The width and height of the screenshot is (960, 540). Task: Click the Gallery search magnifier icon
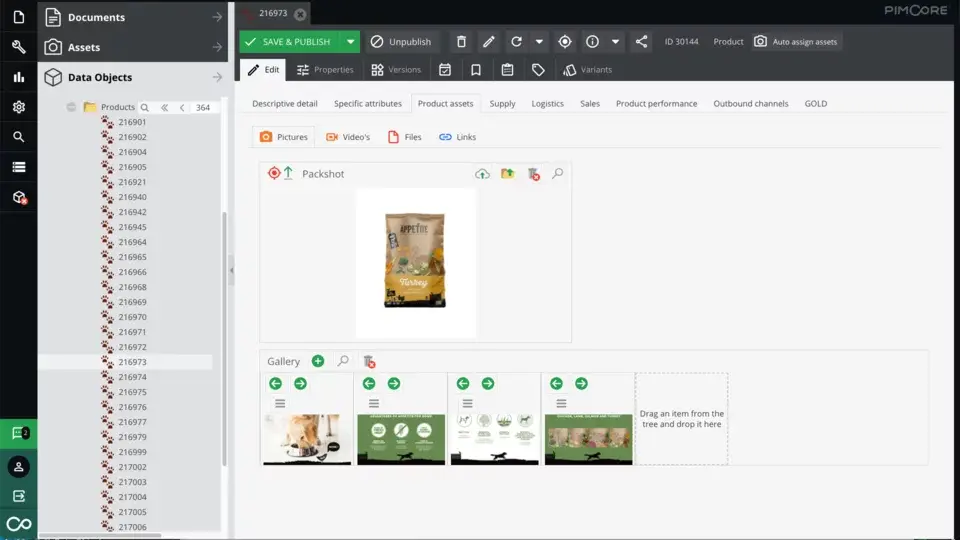343,361
